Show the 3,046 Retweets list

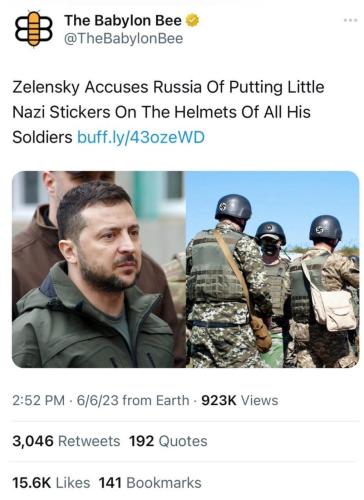[x=66, y=441]
